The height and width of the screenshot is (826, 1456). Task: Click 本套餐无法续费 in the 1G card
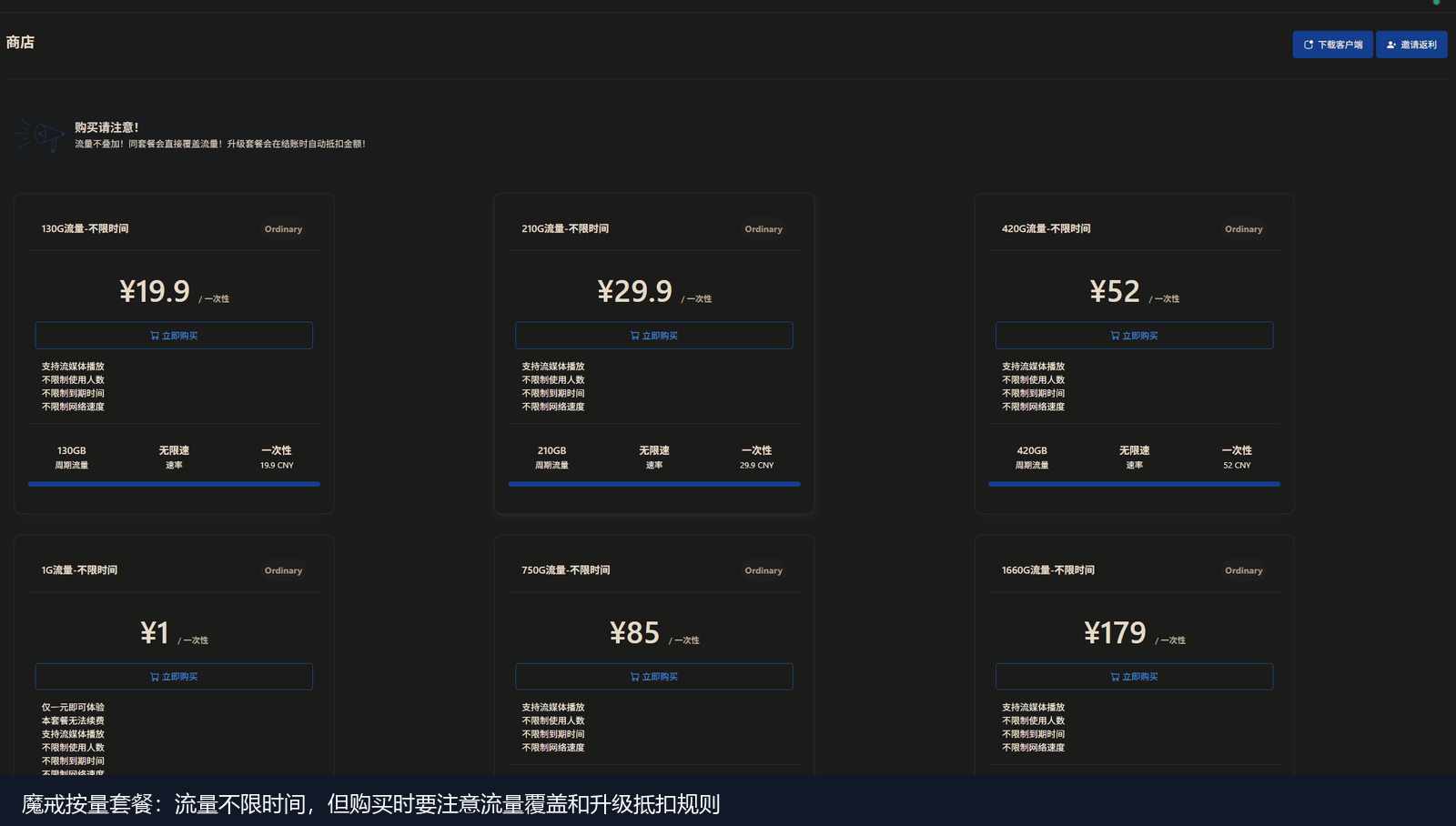[x=73, y=720]
